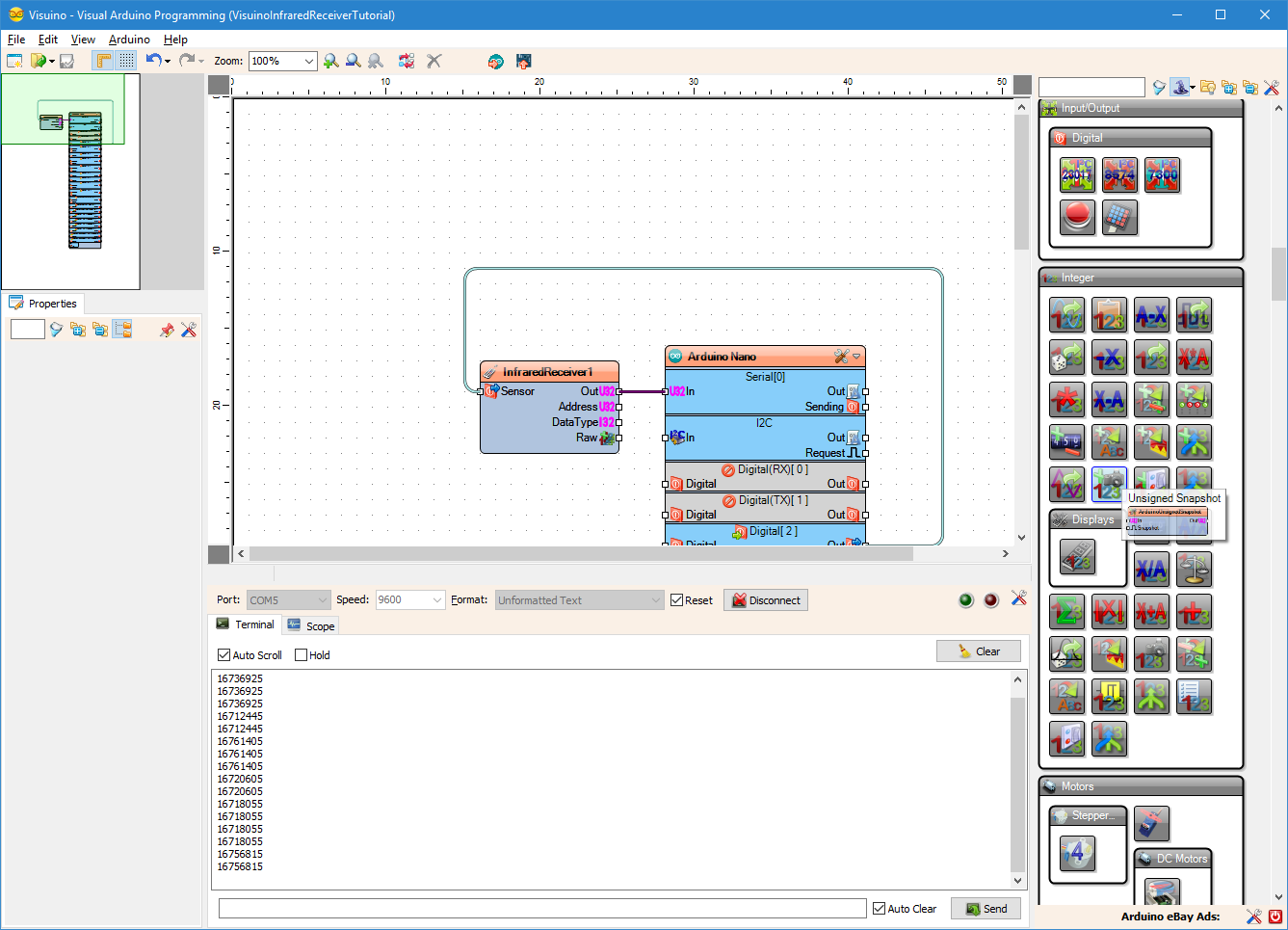Enable the Hold checkbox
Viewport: 1288px width, 930px height.
(302, 655)
